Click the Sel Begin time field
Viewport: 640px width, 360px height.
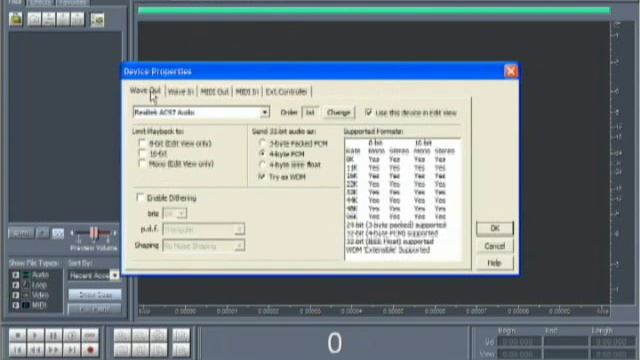click(519, 341)
